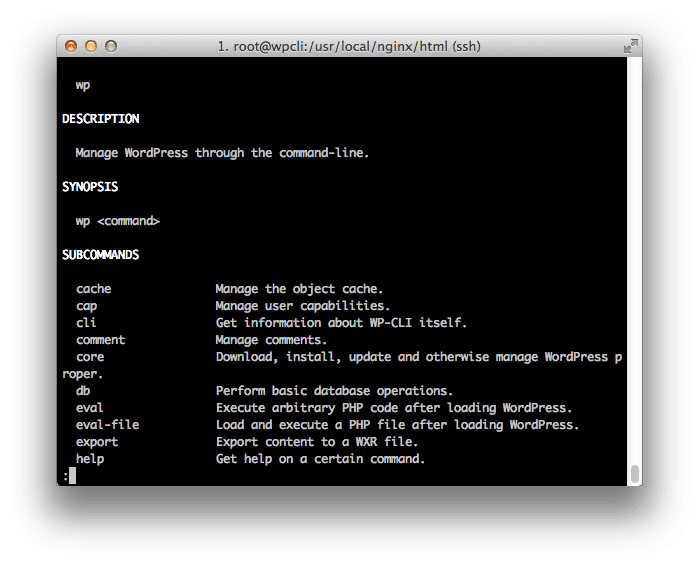699x565 pixels.
Task: Click the 'eval-file' subcommand name
Action: tap(107, 425)
